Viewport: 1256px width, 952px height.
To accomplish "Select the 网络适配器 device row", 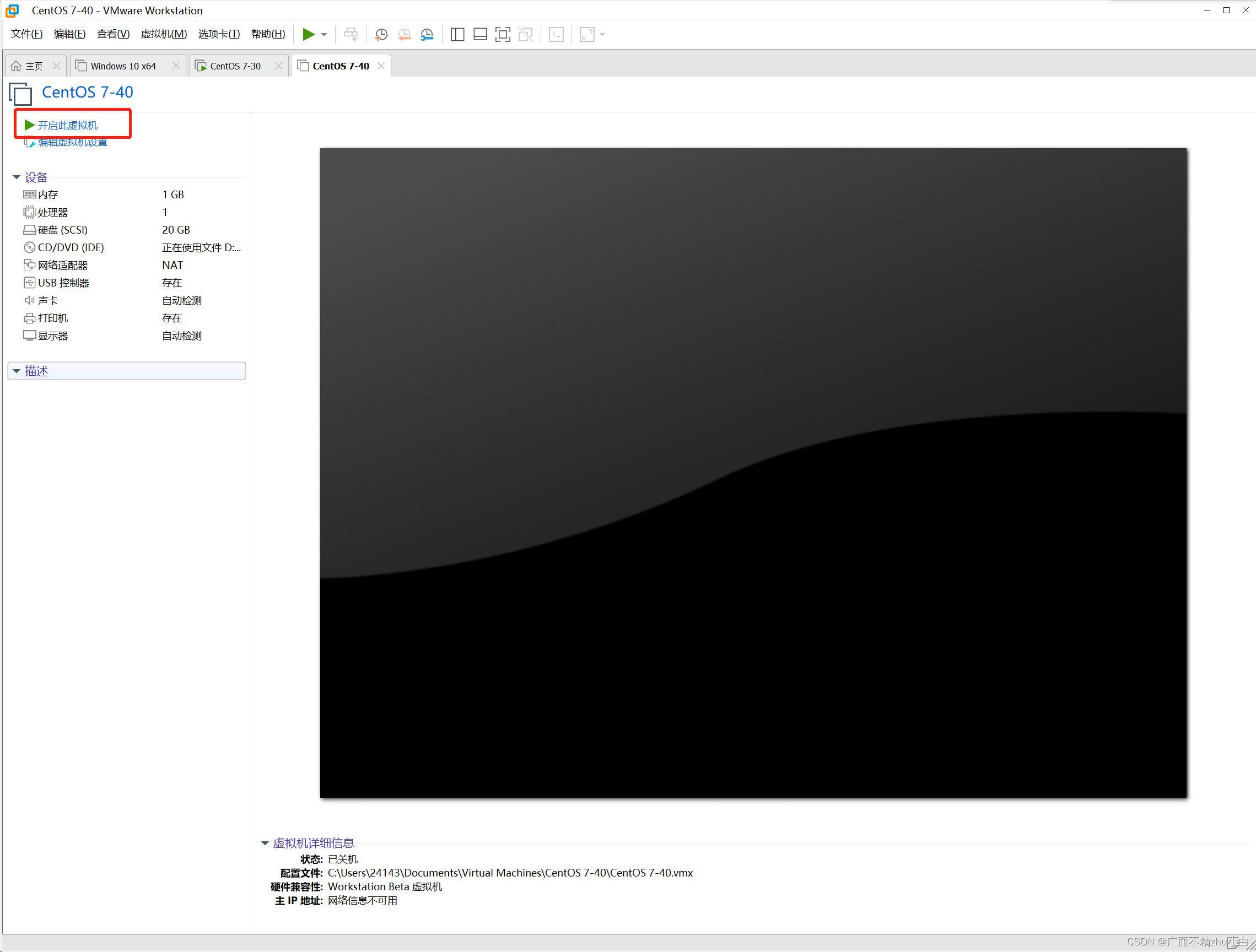I will pyautogui.click(x=132, y=265).
